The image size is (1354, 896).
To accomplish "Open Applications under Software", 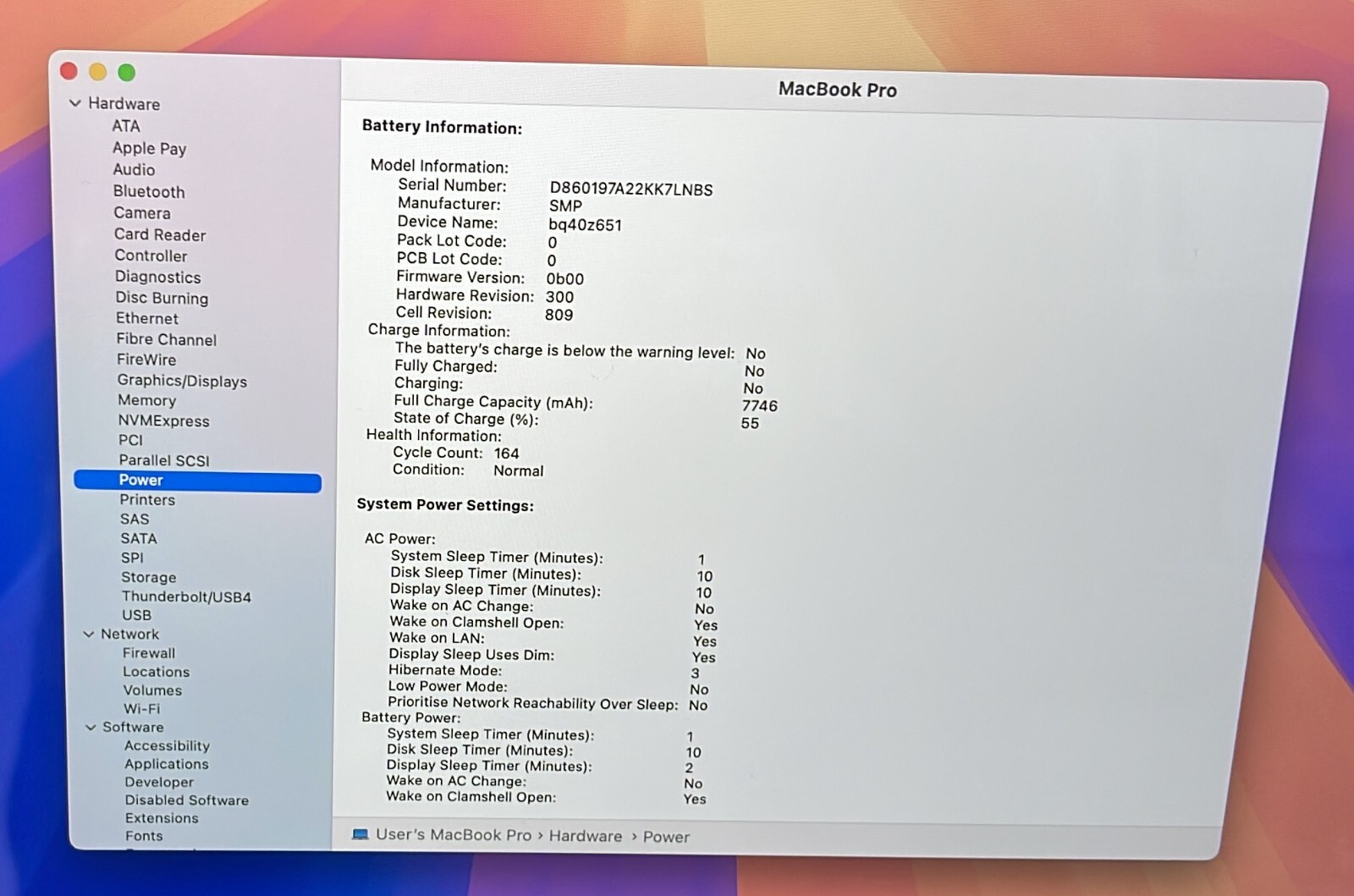I will click(167, 764).
